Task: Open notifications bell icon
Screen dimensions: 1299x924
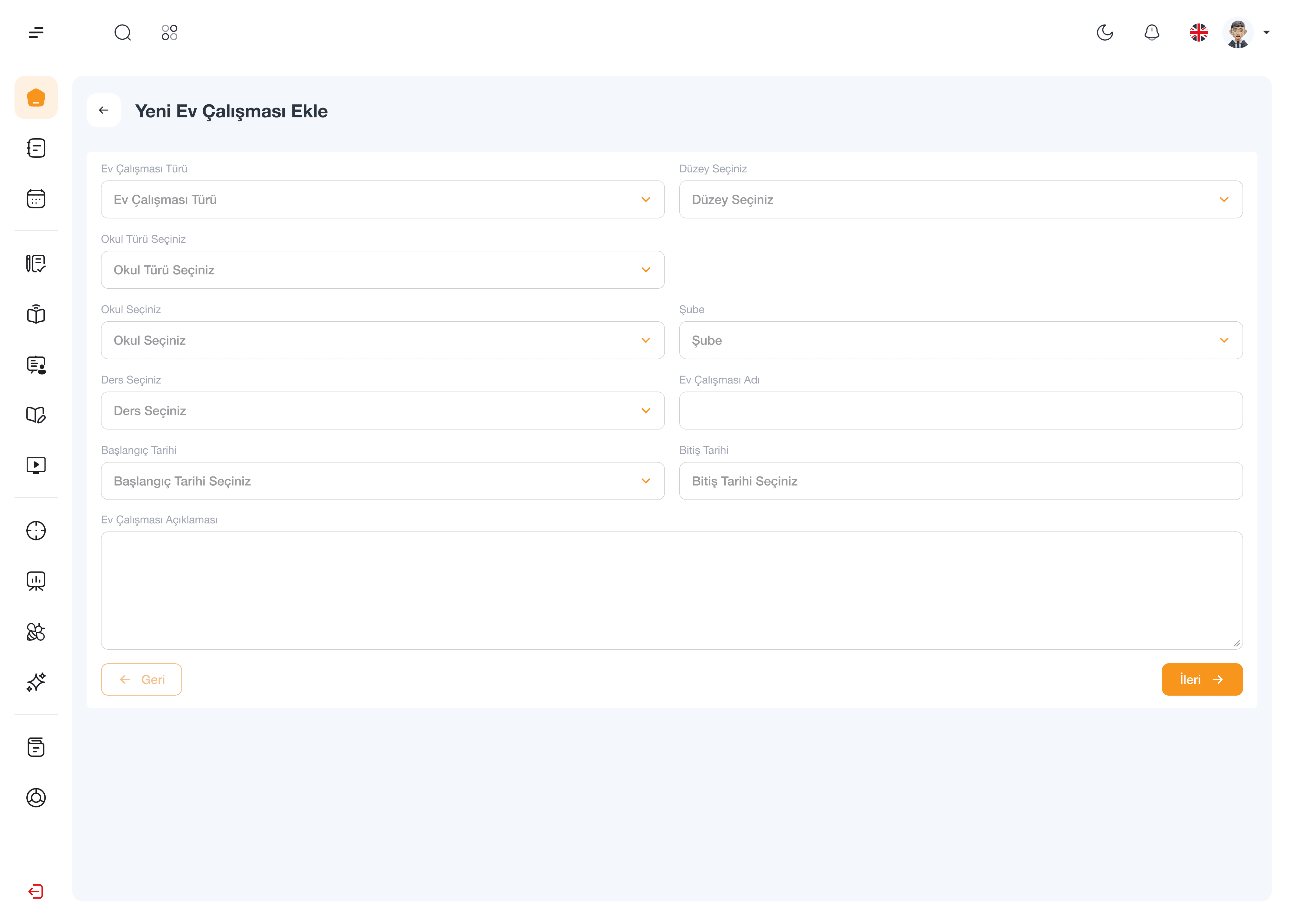Action: [x=1152, y=32]
